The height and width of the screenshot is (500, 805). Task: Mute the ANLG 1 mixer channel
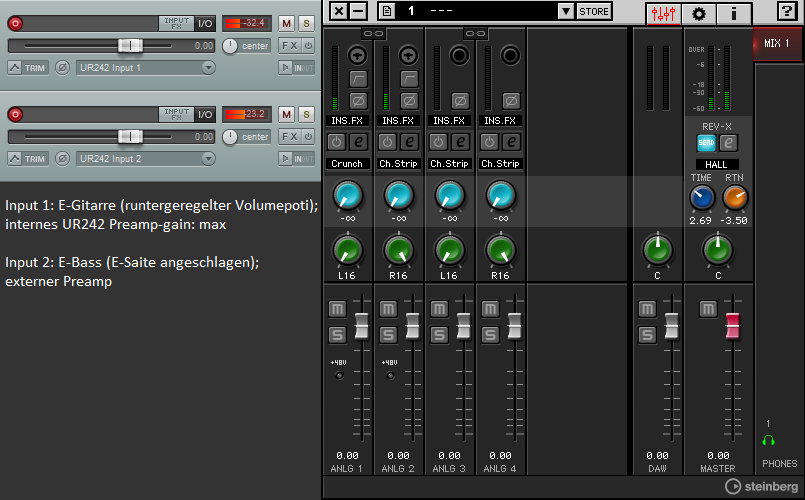[x=337, y=309]
